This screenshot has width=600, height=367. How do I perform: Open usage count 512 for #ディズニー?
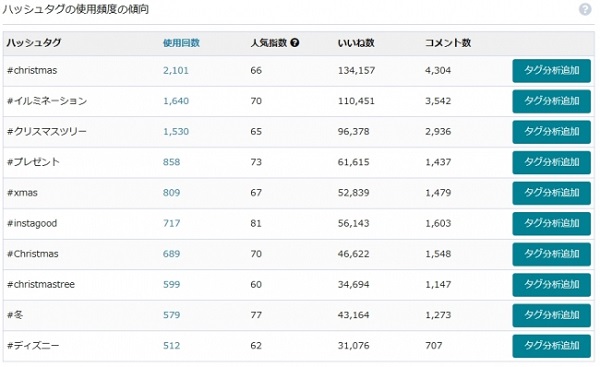[171, 346]
